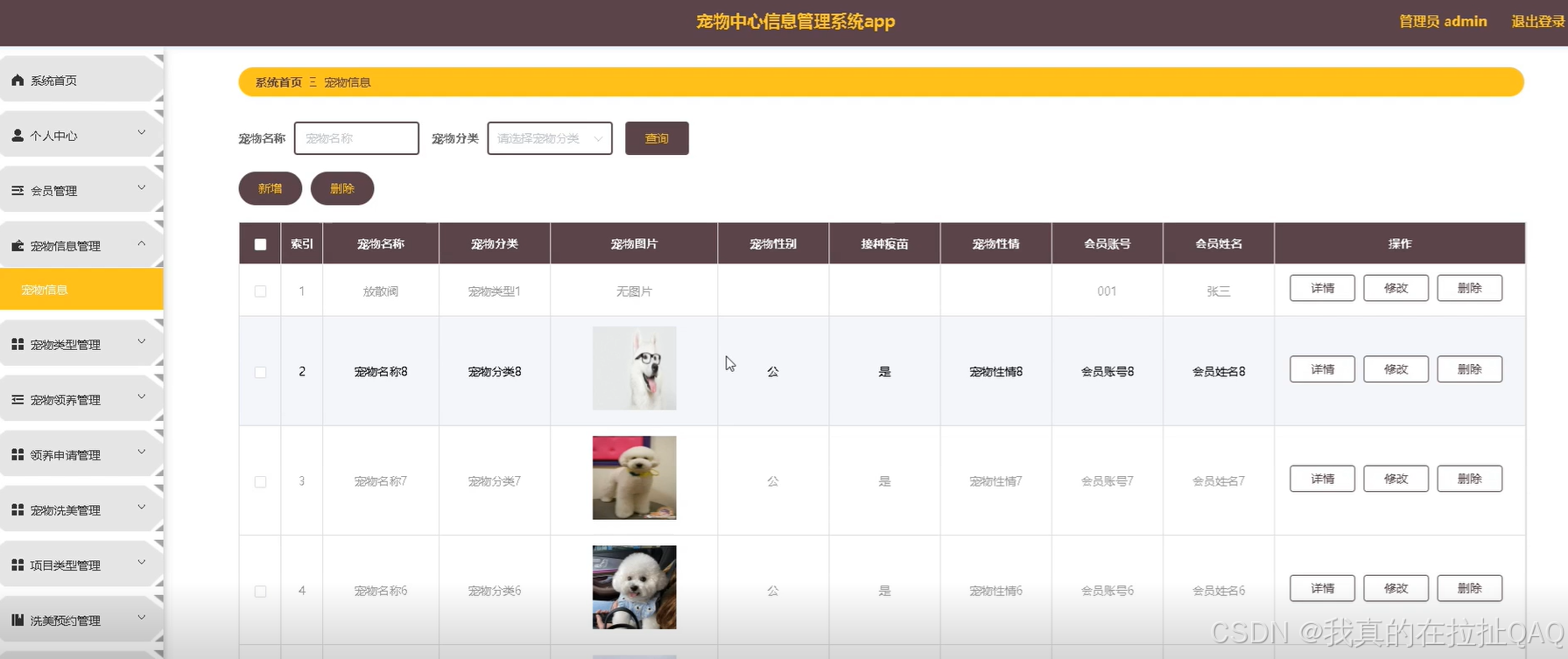Click the 宠物性情8 cell
The width and height of the screenshot is (1568, 659).
(996, 372)
